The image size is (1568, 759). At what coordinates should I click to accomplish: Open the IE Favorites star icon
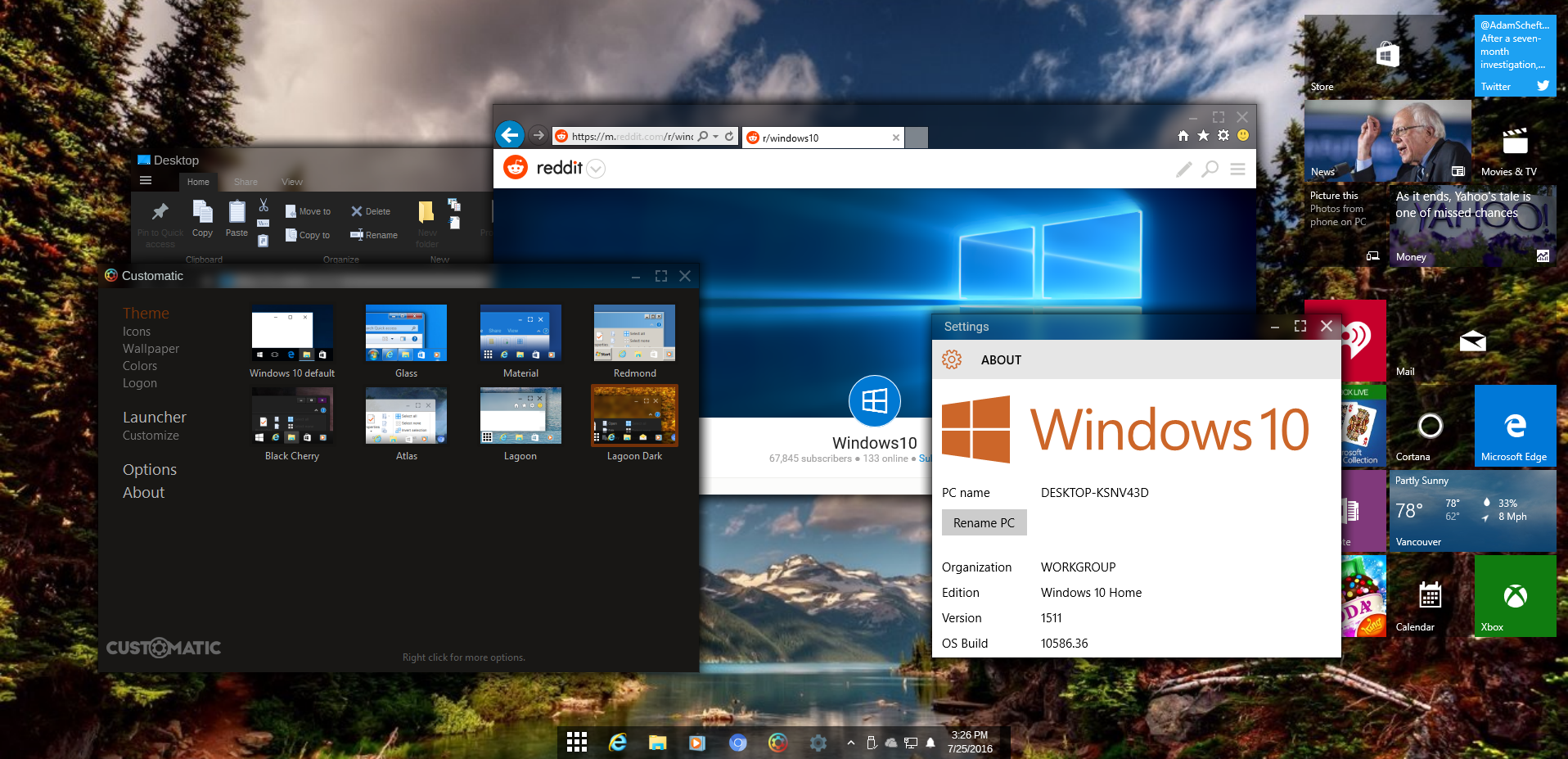(1203, 136)
